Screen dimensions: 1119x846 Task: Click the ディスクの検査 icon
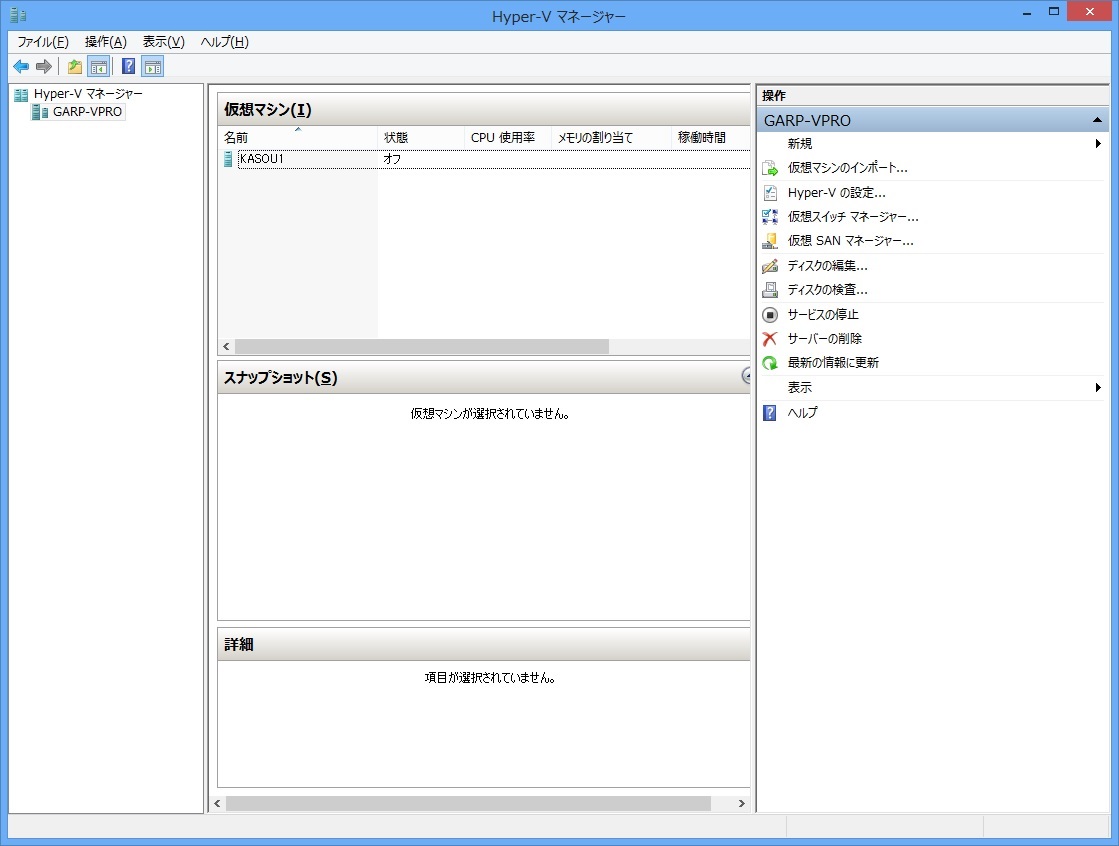tap(770, 290)
